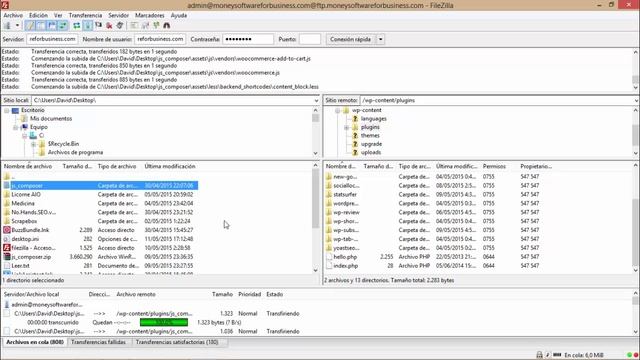Open the Sitio remoto path dropdown

[636, 100]
